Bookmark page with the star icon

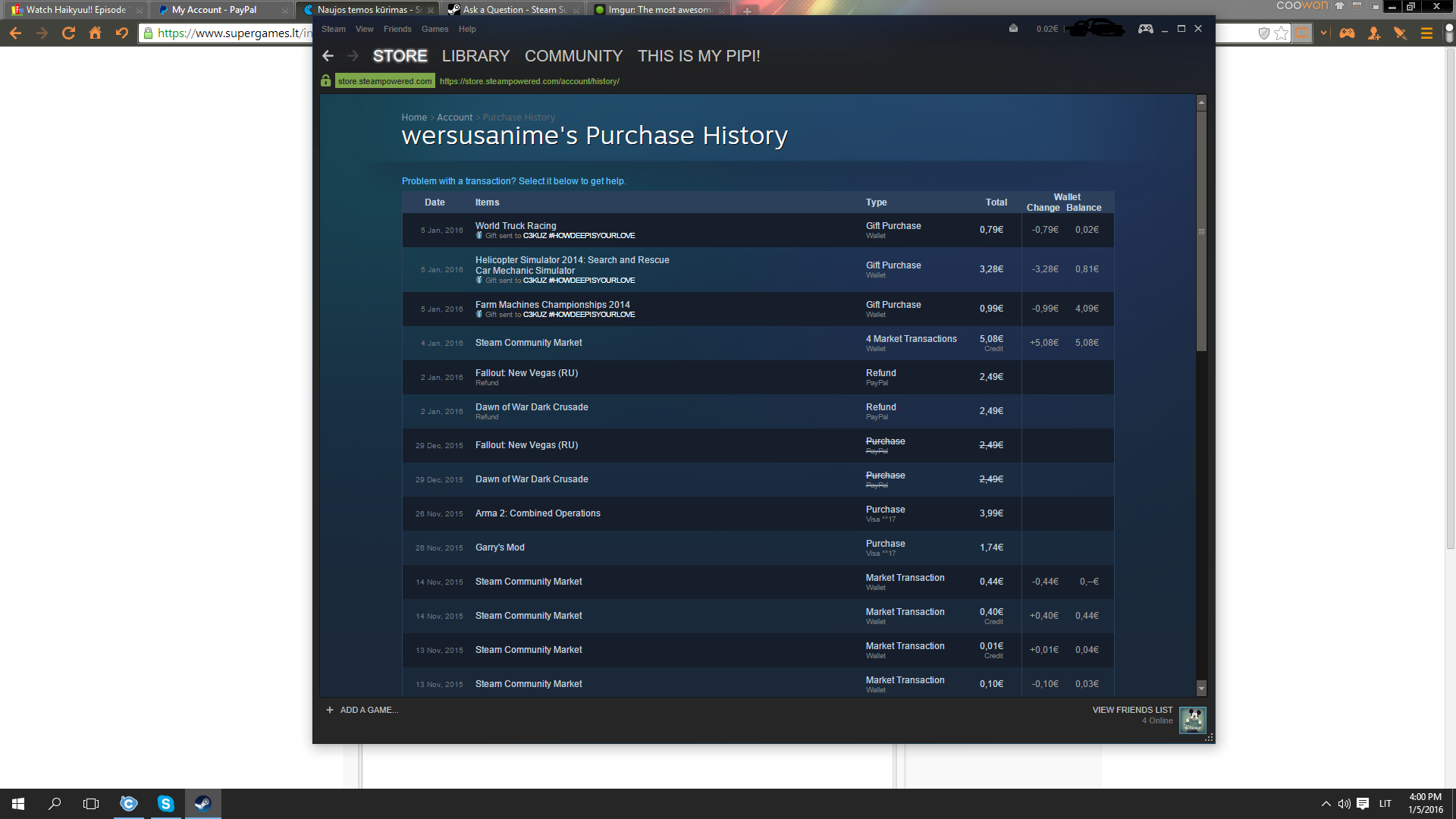click(x=1281, y=33)
